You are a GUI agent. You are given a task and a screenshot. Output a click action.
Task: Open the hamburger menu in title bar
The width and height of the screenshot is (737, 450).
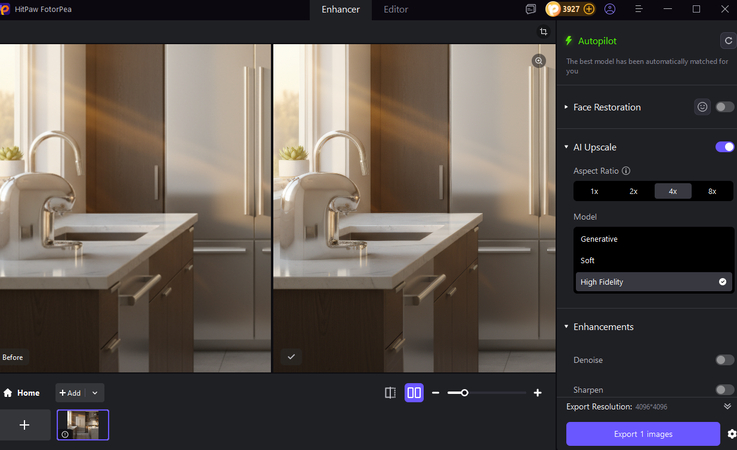(x=638, y=9)
